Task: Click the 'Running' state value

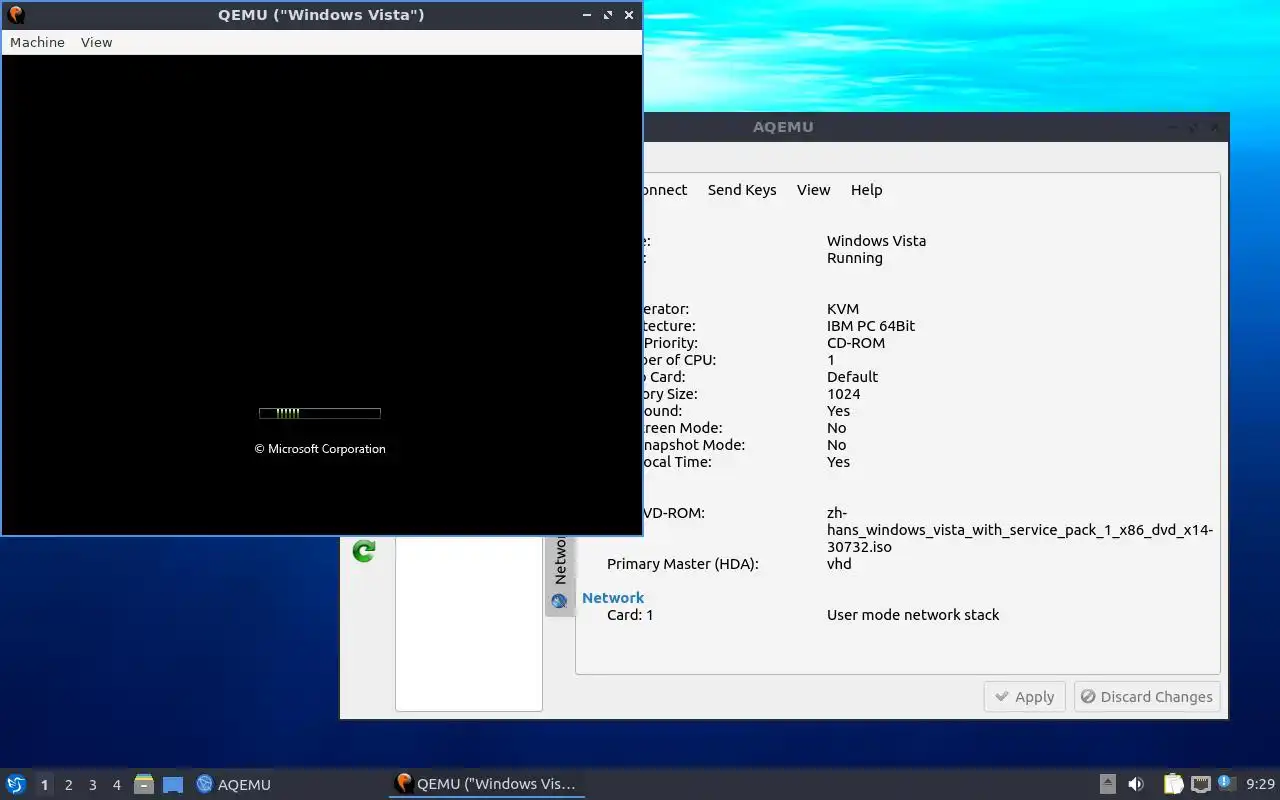Action: pyautogui.click(x=855, y=258)
